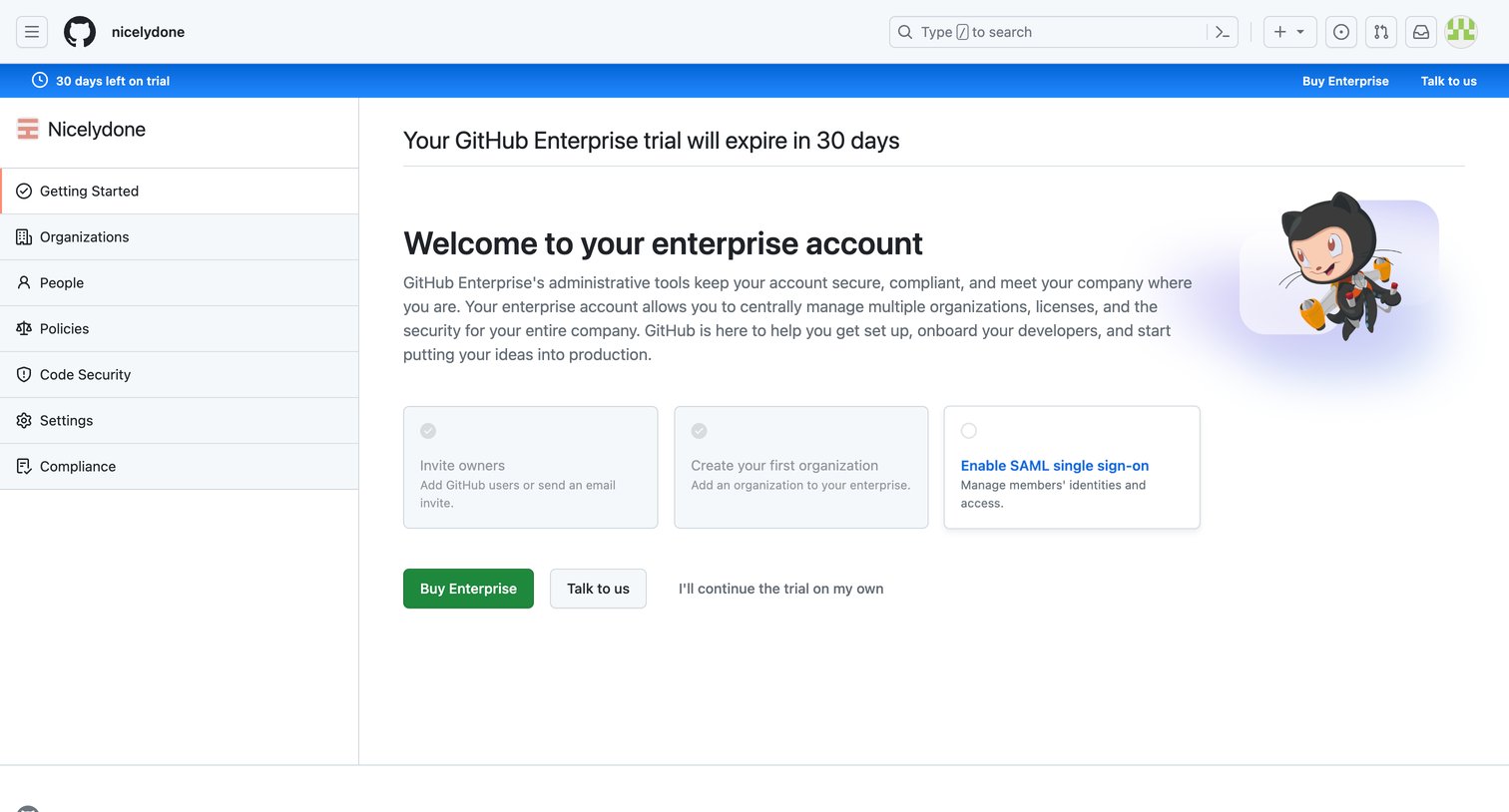The width and height of the screenshot is (1509, 812).
Task: Click the Getting Started checkmark icon
Action: pyautogui.click(x=24, y=191)
